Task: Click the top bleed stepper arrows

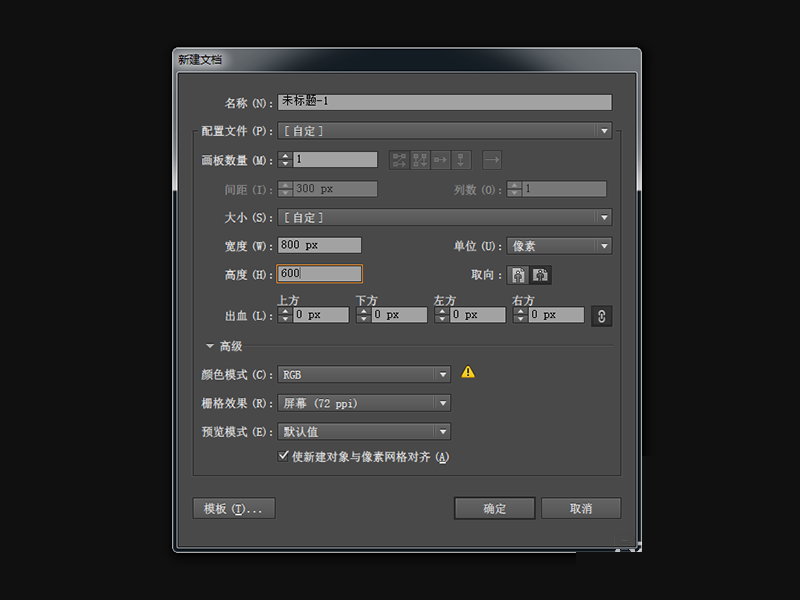Action: click(x=285, y=315)
